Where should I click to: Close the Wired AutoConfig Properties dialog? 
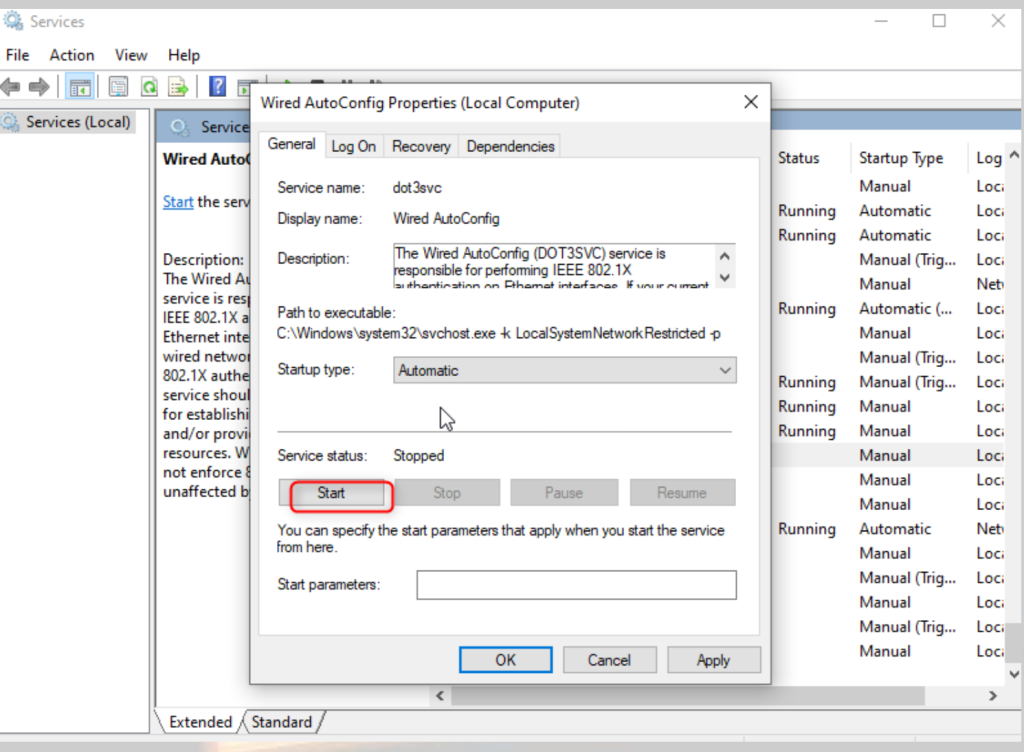click(x=750, y=102)
